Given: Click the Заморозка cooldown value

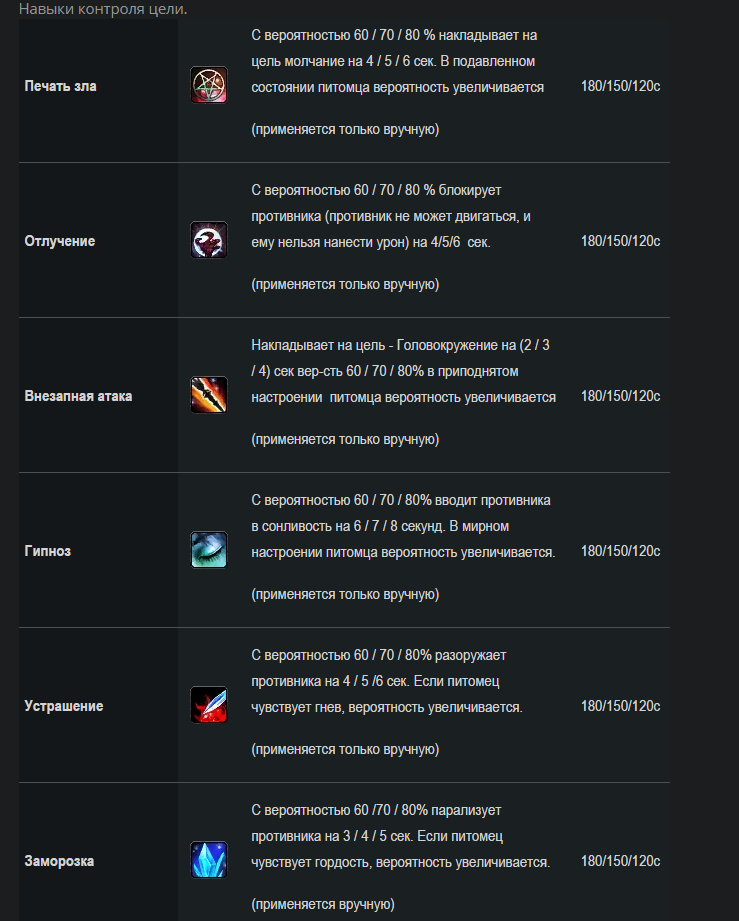Looking at the screenshot, I should pos(620,861).
